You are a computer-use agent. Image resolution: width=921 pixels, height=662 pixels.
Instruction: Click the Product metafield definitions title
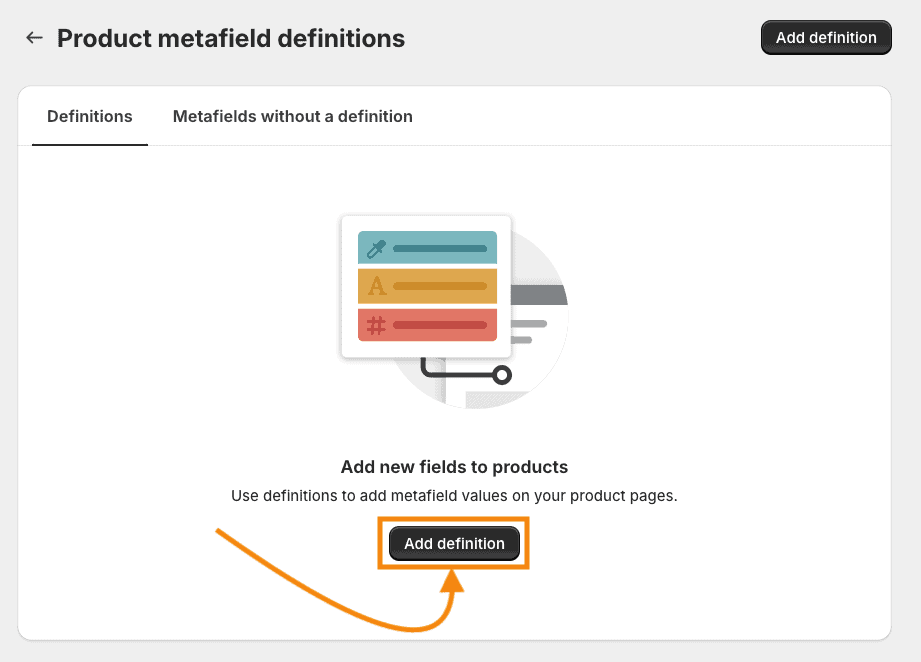[231, 38]
